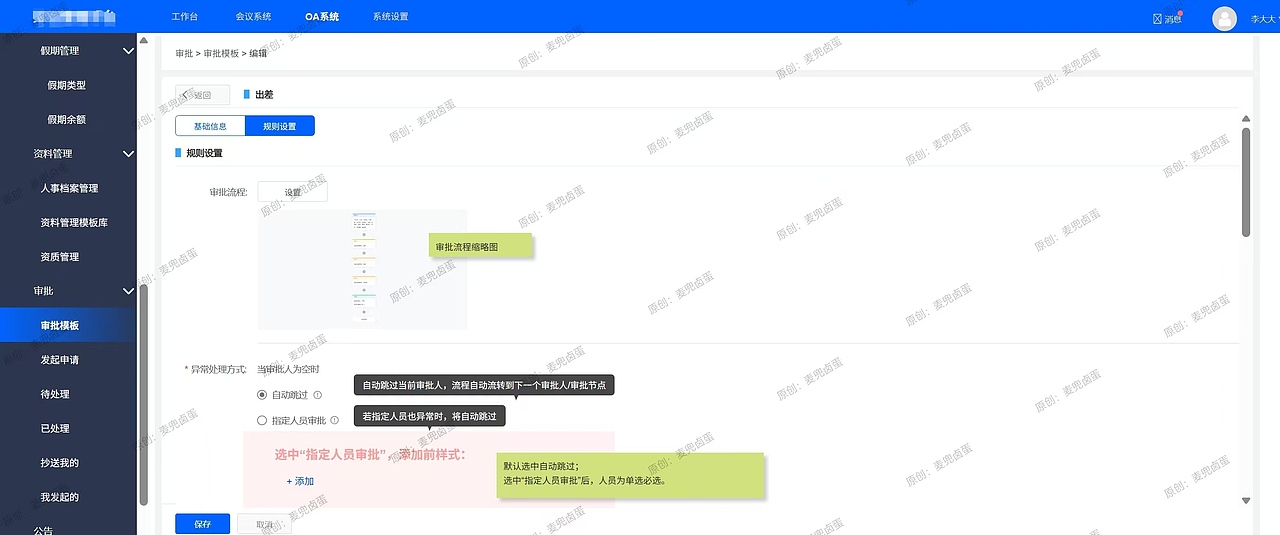Select the 指定人员审批 radio button
Image resolution: width=1280 pixels, height=535 pixels.
click(262, 420)
